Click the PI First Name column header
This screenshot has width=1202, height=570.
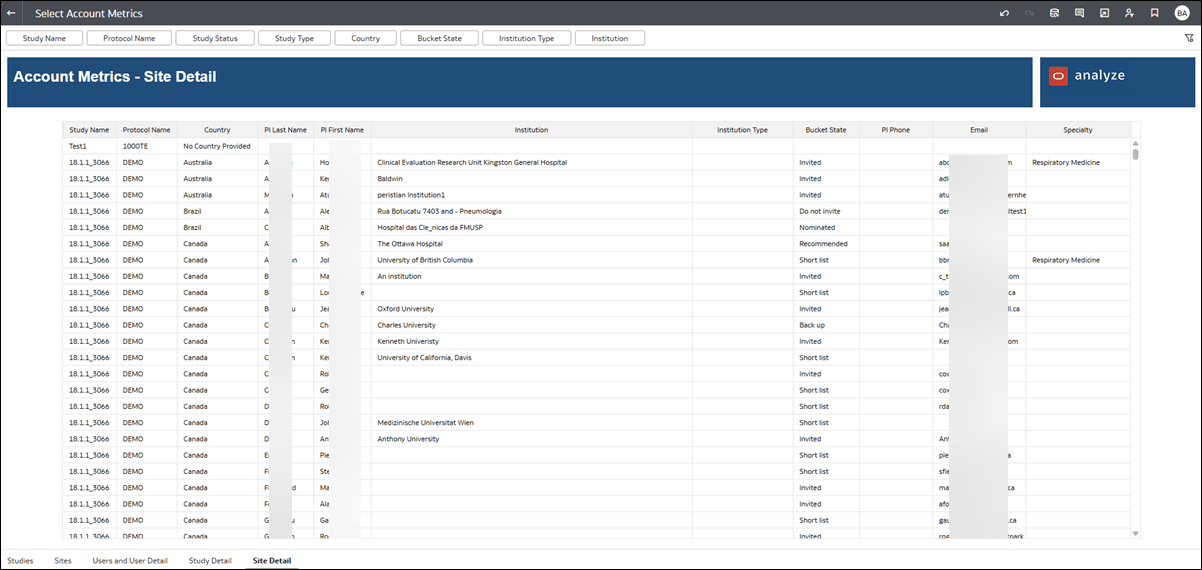point(342,130)
